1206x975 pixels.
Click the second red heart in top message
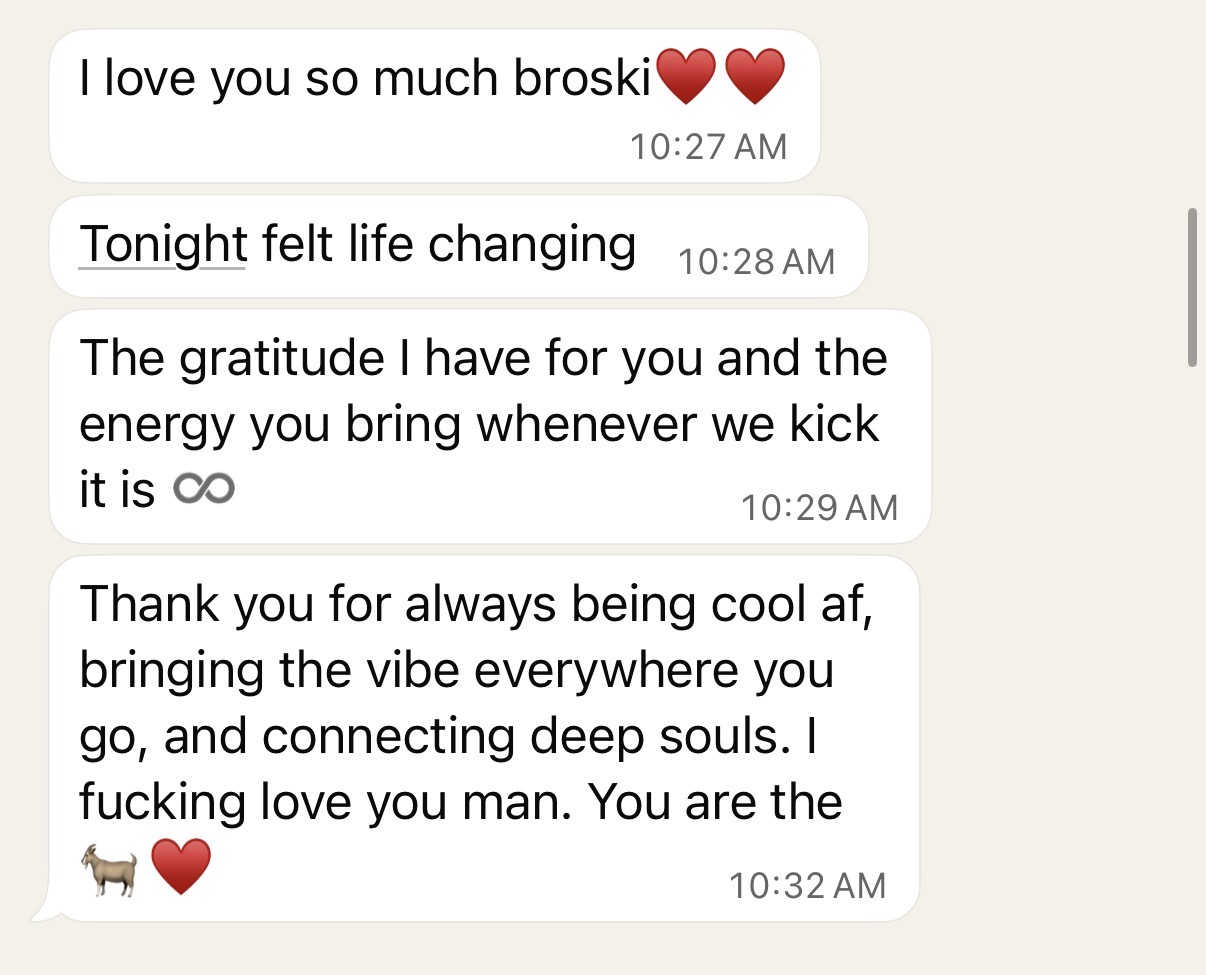(754, 78)
